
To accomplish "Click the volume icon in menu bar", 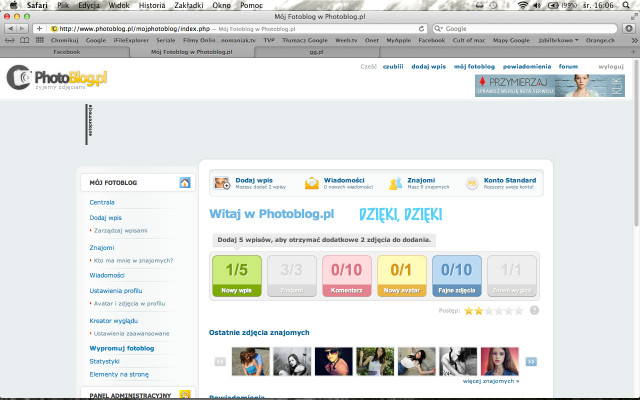I will [537, 5].
